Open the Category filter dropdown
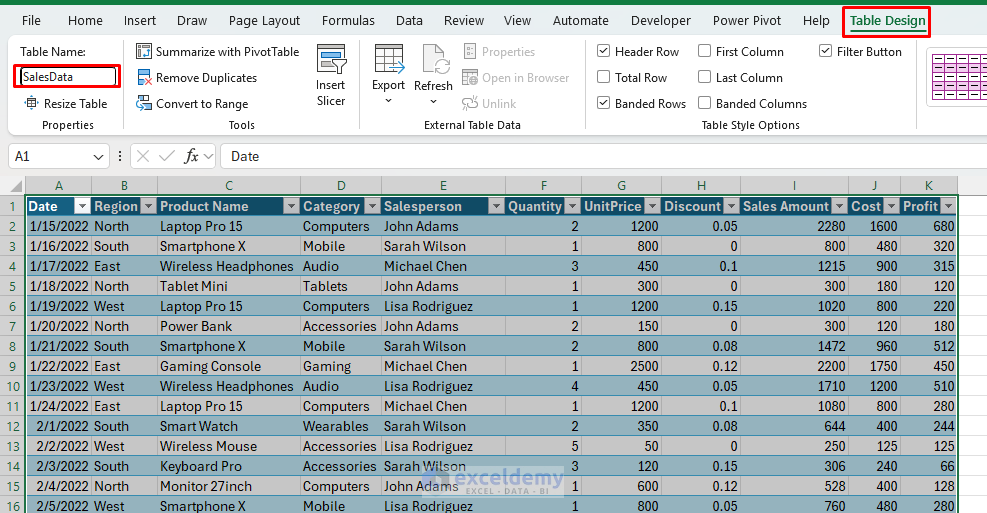This screenshot has width=987, height=513. click(x=372, y=206)
